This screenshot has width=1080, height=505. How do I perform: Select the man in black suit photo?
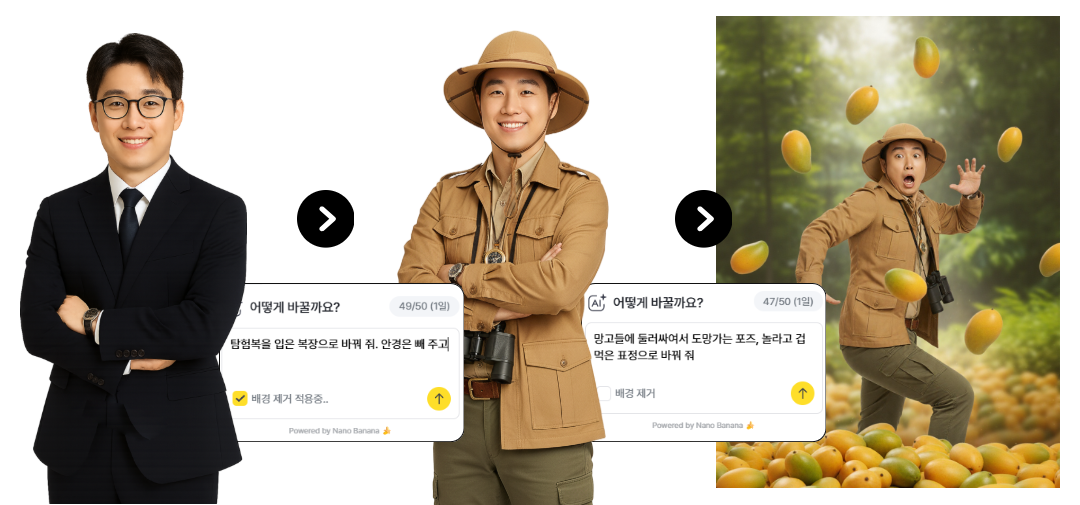(x=134, y=269)
